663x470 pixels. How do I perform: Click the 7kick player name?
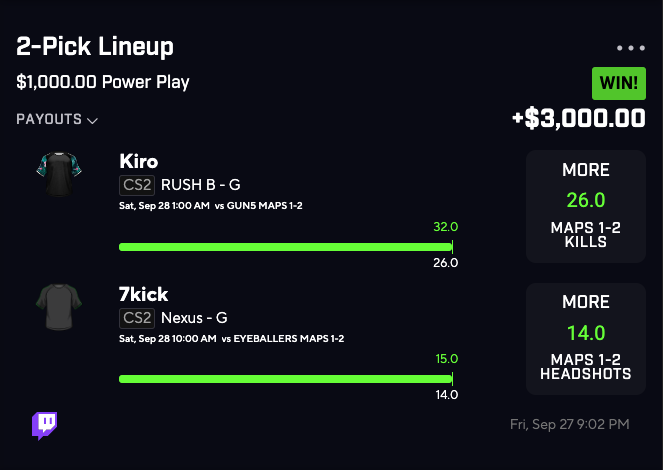click(143, 294)
